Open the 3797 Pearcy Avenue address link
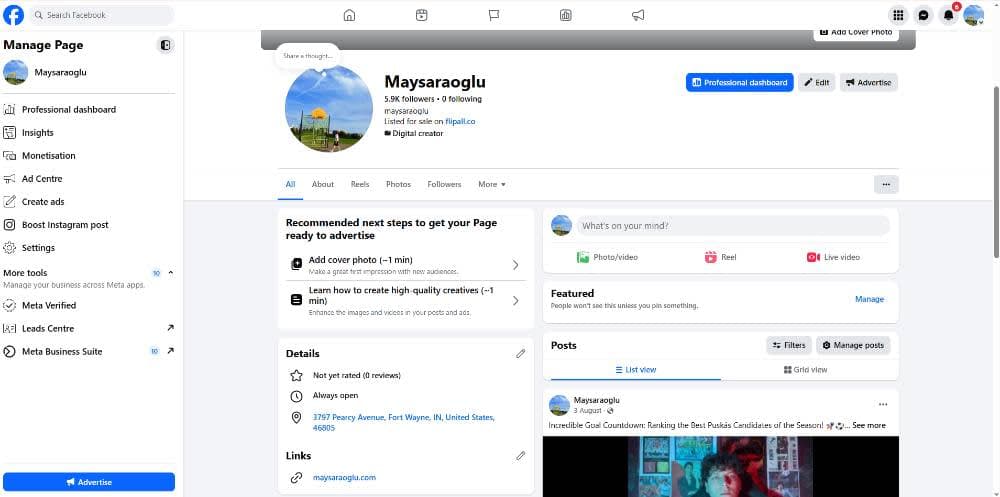This screenshot has width=1000, height=497. point(403,422)
